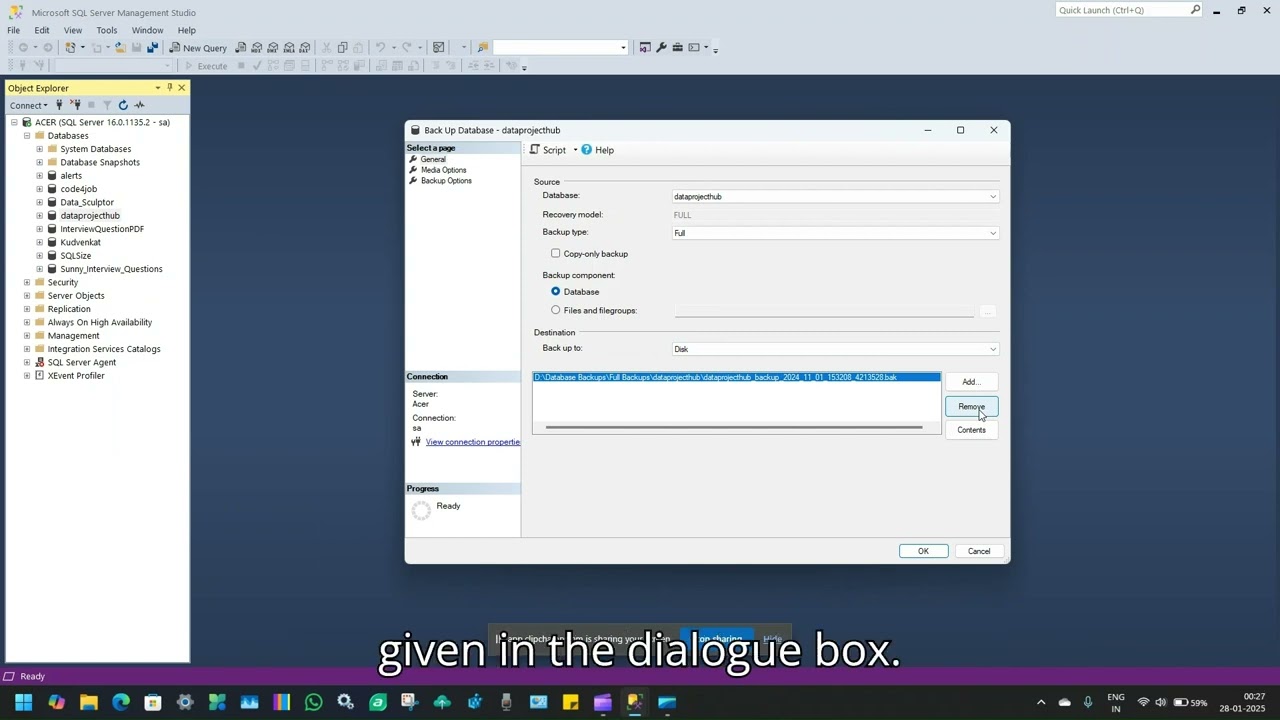
Task: Click the Quick Launch search icon
Action: tap(1195, 10)
